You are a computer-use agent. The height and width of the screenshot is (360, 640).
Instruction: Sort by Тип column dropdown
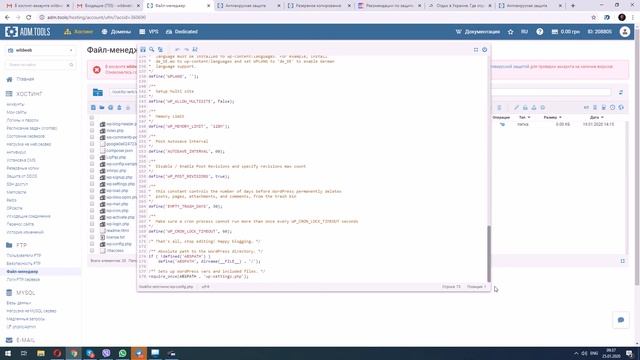(x=524, y=118)
